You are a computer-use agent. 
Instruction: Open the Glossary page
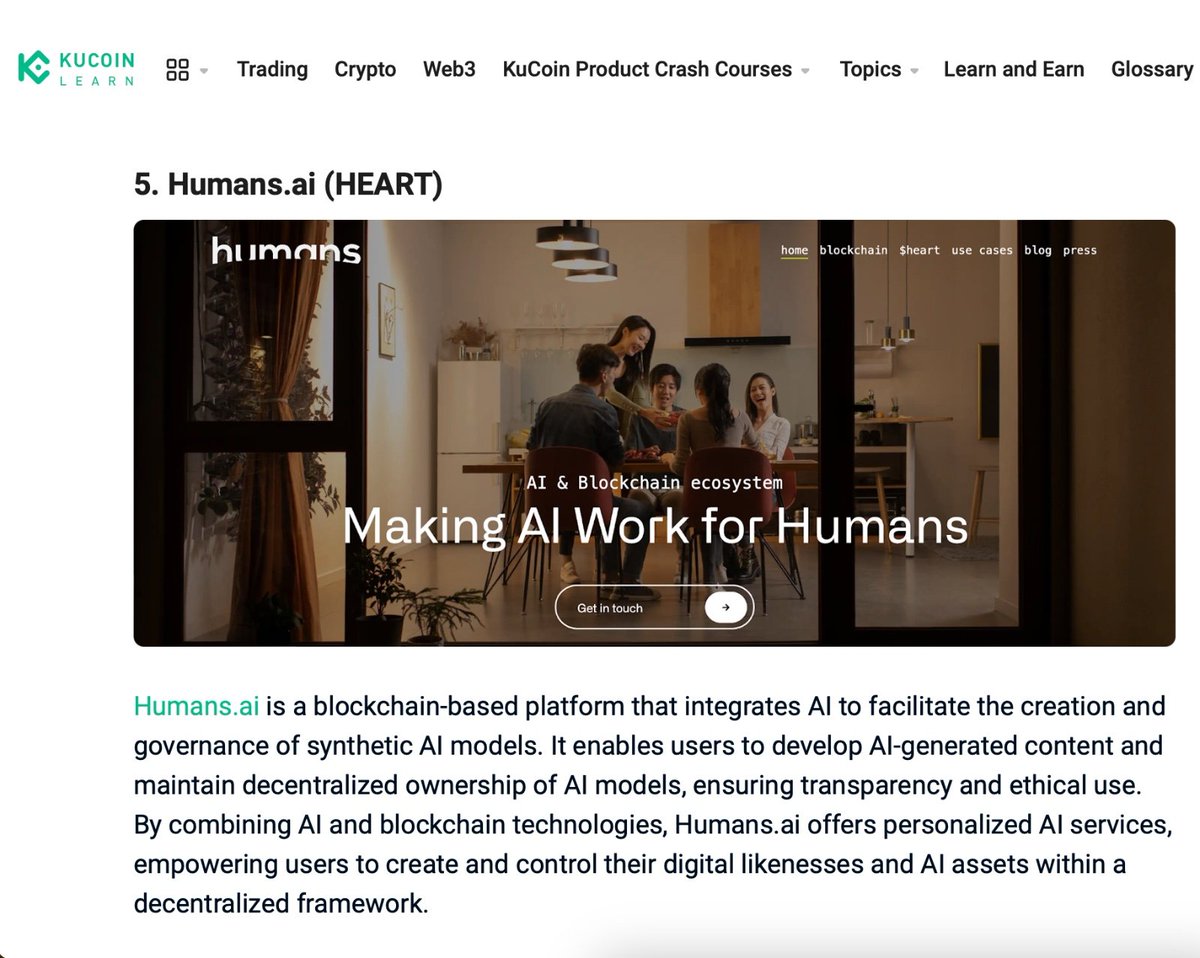[1152, 69]
